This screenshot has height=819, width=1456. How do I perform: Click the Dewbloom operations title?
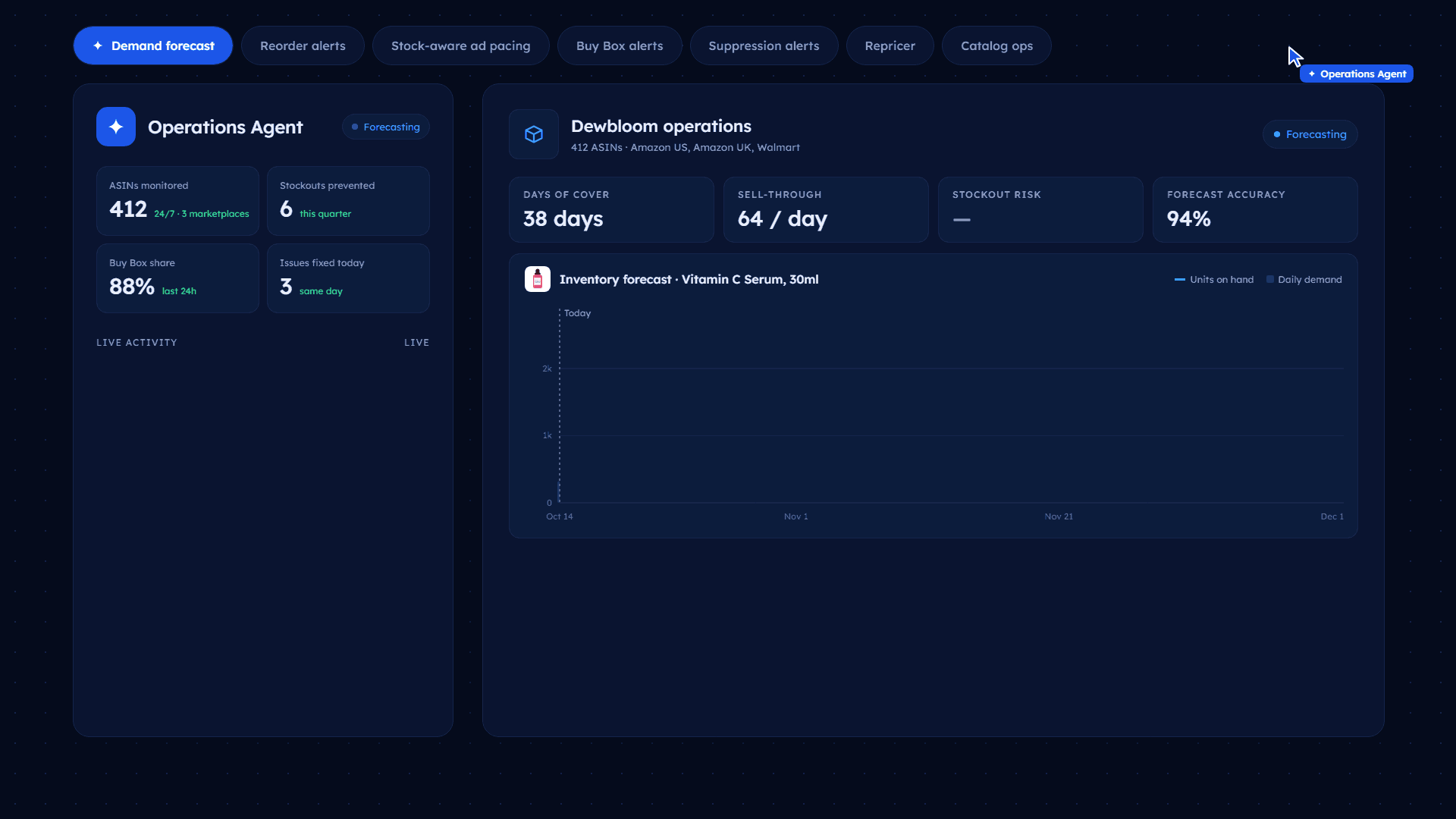(661, 126)
